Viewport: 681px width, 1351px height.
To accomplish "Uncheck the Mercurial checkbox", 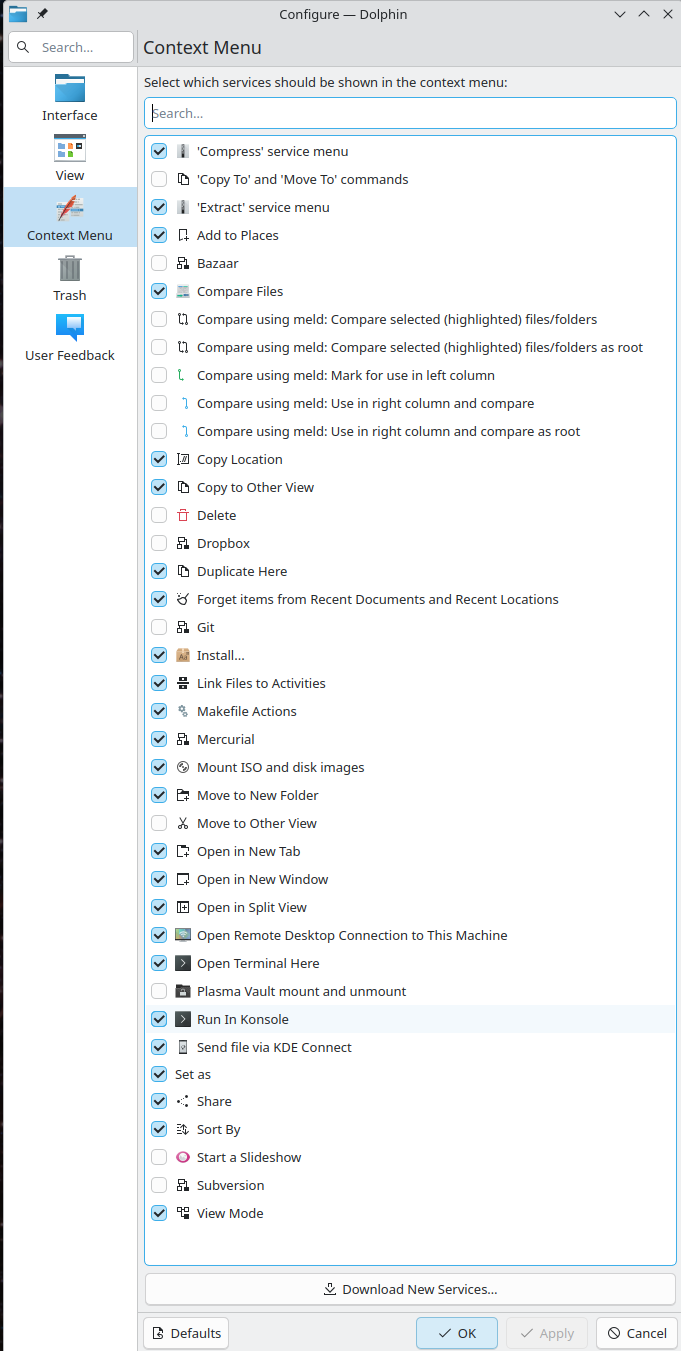I will tap(159, 740).
